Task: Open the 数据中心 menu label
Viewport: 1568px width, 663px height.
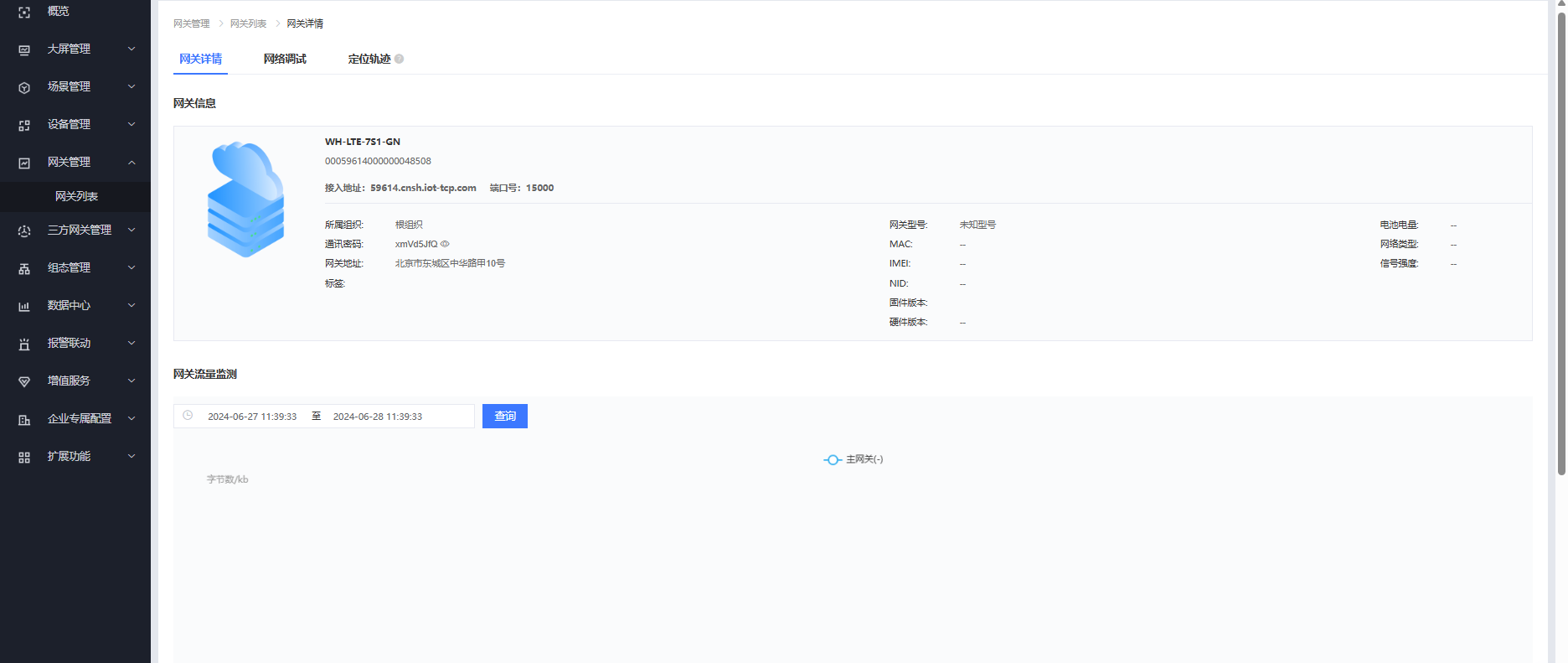Action: [x=69, y=305]
